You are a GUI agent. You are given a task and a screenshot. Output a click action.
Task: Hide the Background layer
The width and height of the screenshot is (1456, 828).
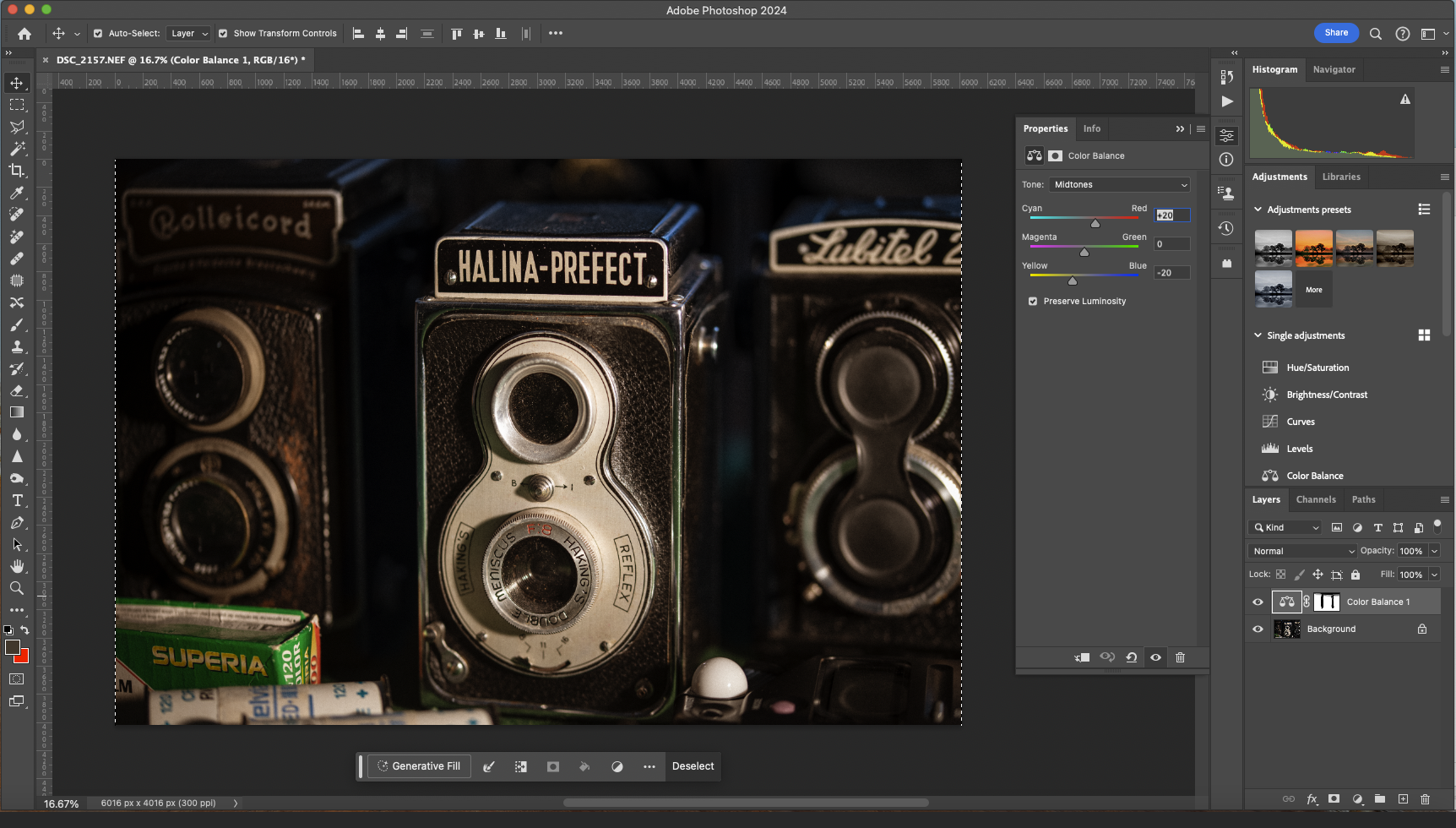pyautogui.click(x=1258, y=629)
